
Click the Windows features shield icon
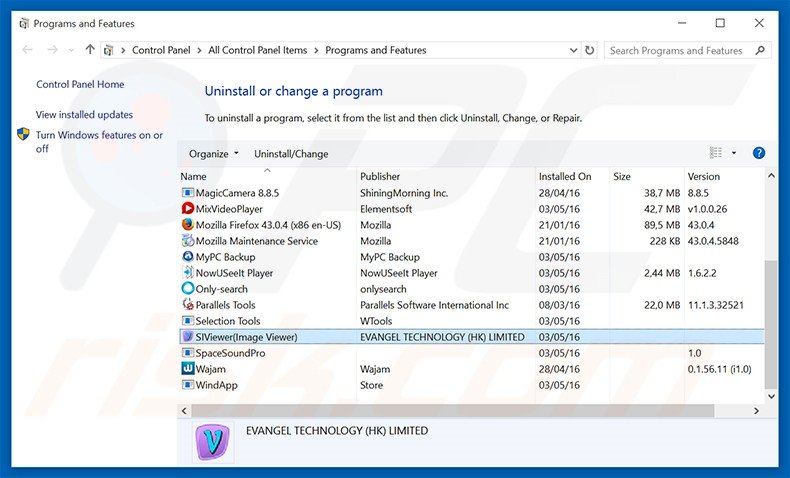click(x=23, y=134)
